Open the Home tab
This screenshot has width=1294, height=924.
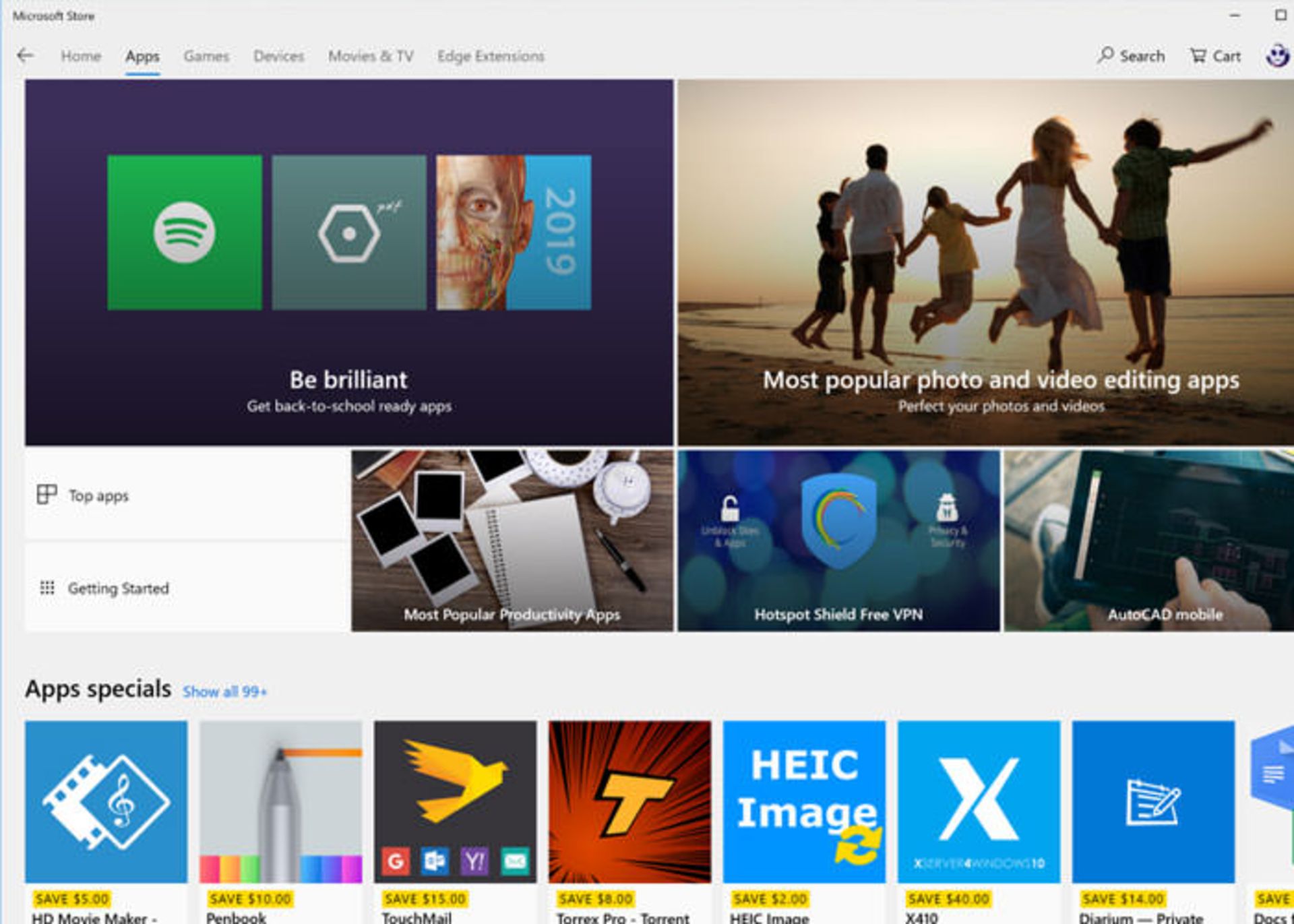tap(81, 56)
